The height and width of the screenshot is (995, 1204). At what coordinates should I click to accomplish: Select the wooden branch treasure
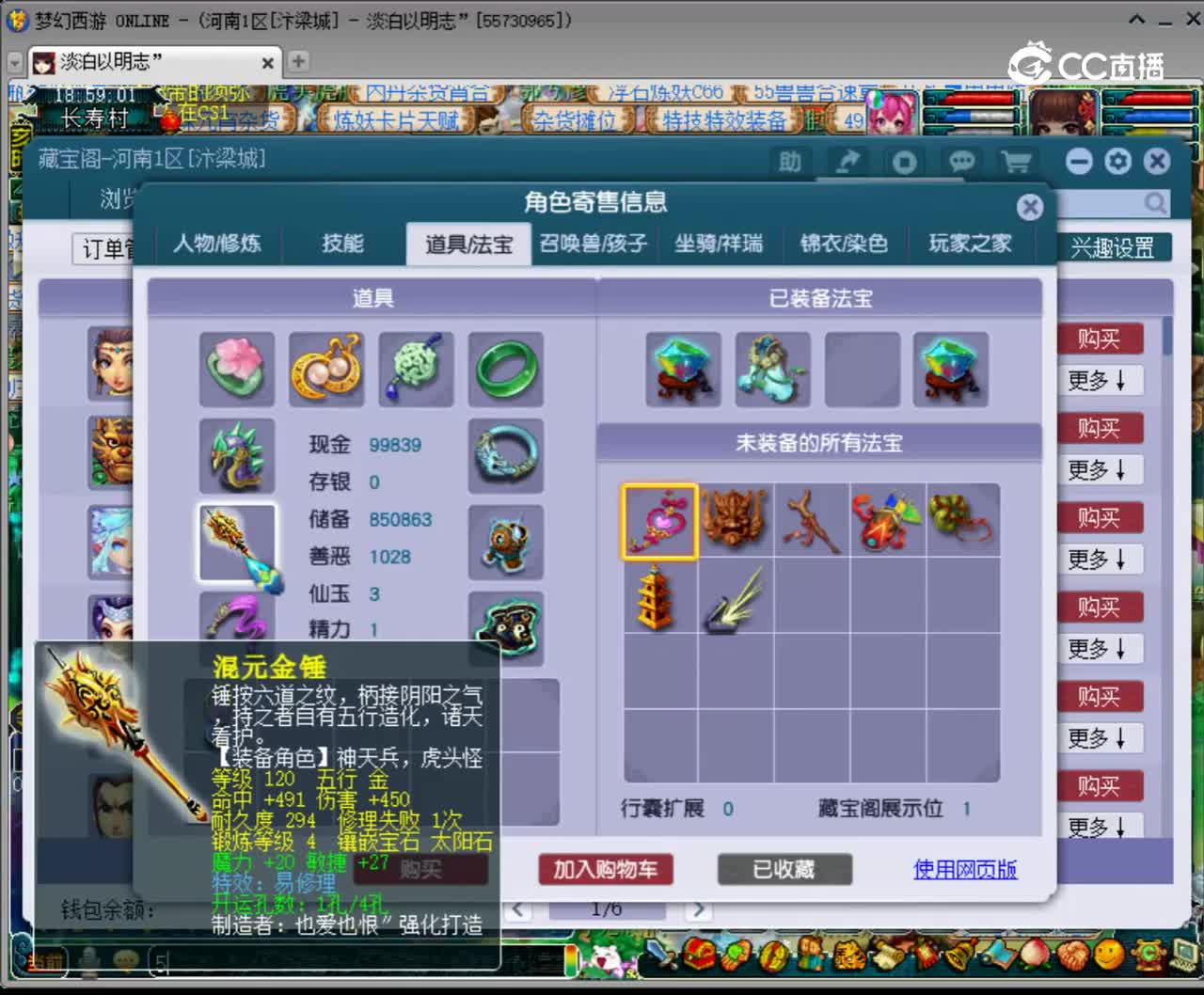point(812,521)
